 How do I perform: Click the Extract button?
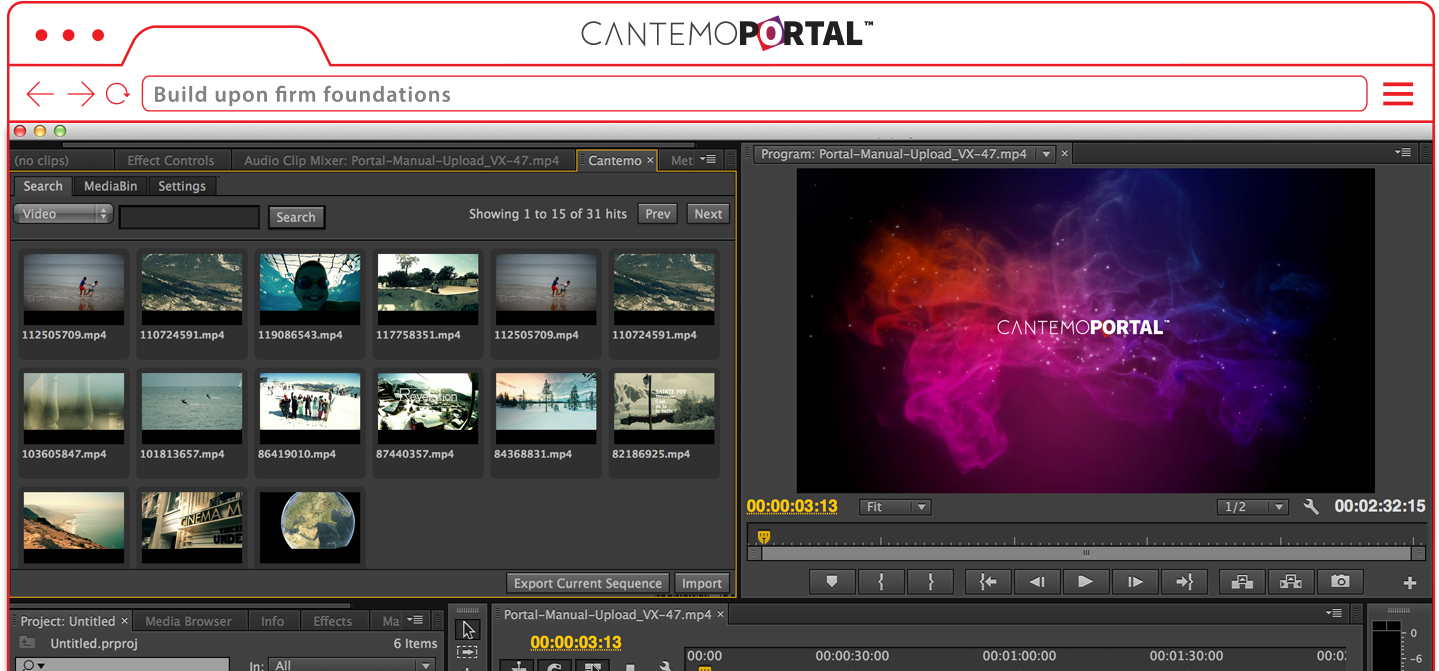point(1291,581)
